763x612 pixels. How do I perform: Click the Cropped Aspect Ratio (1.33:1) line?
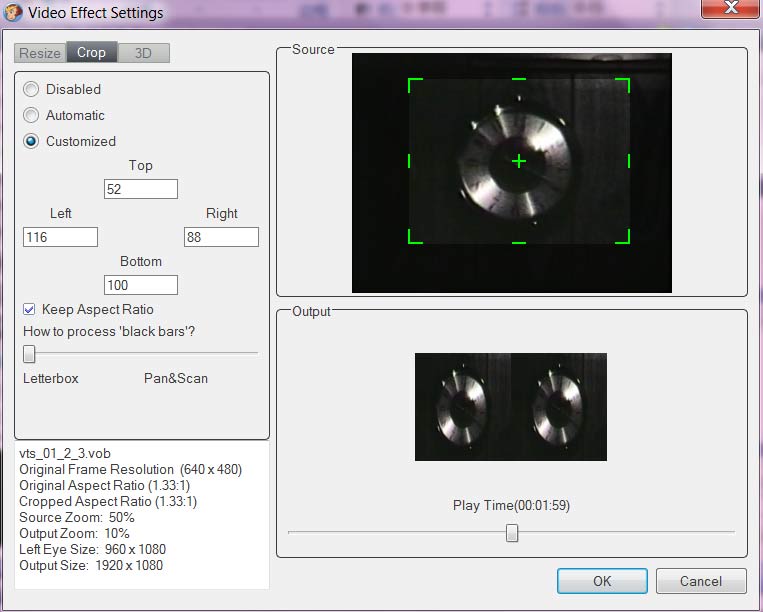[x=108, y=502]
